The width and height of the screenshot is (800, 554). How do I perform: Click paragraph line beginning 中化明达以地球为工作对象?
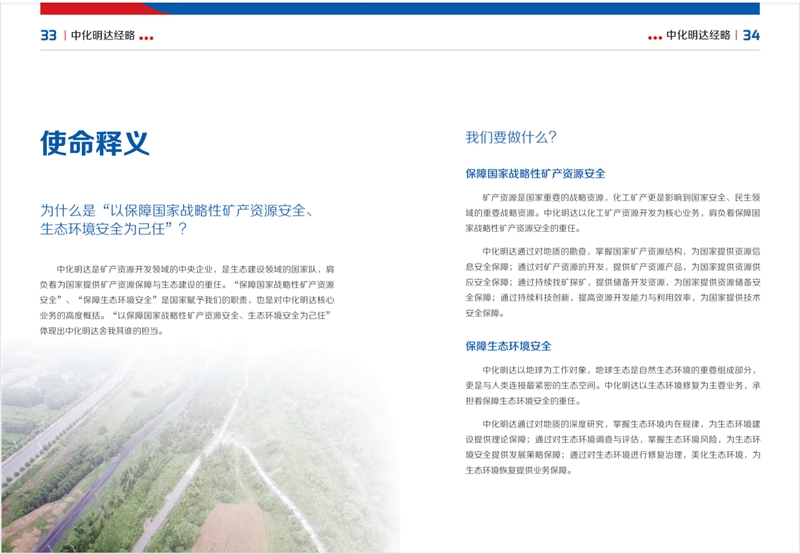pyautogui.click(x=621, y=370)
